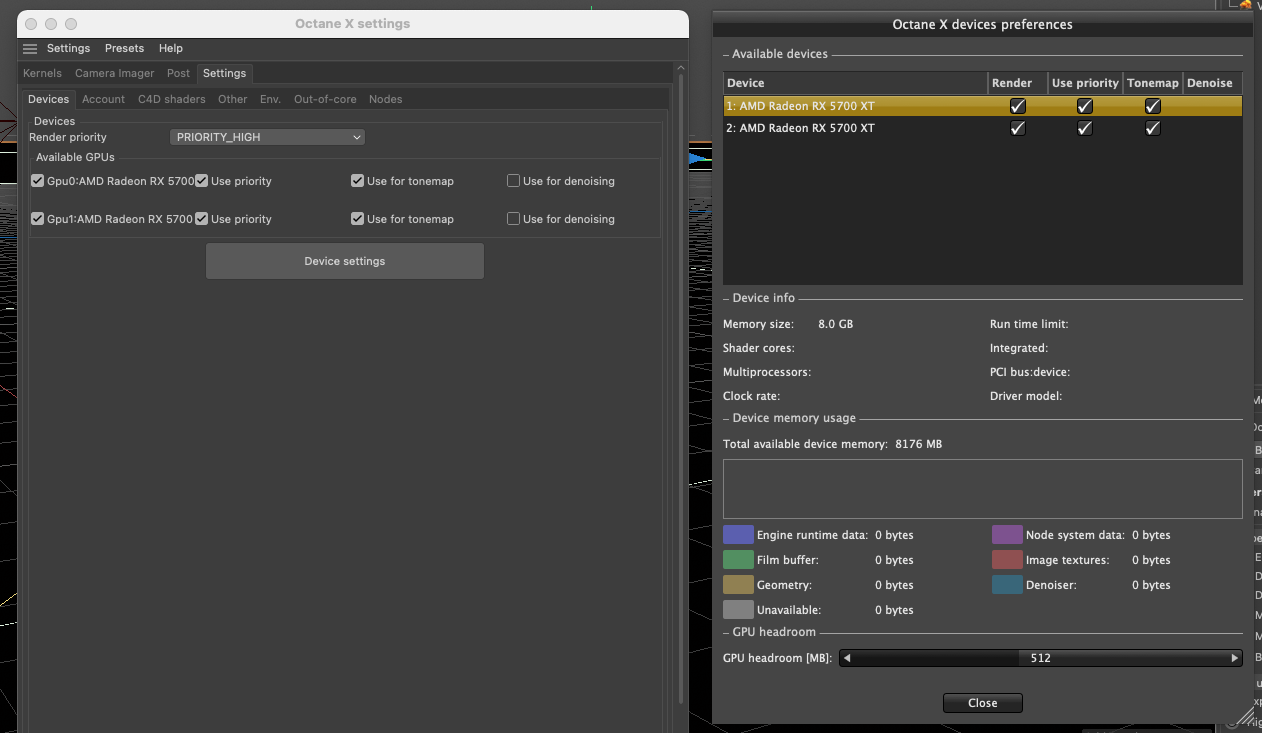Viewport: 1262px width, 733px height.
Task: Click the Denoise column header
Action: coord(1212,83)
